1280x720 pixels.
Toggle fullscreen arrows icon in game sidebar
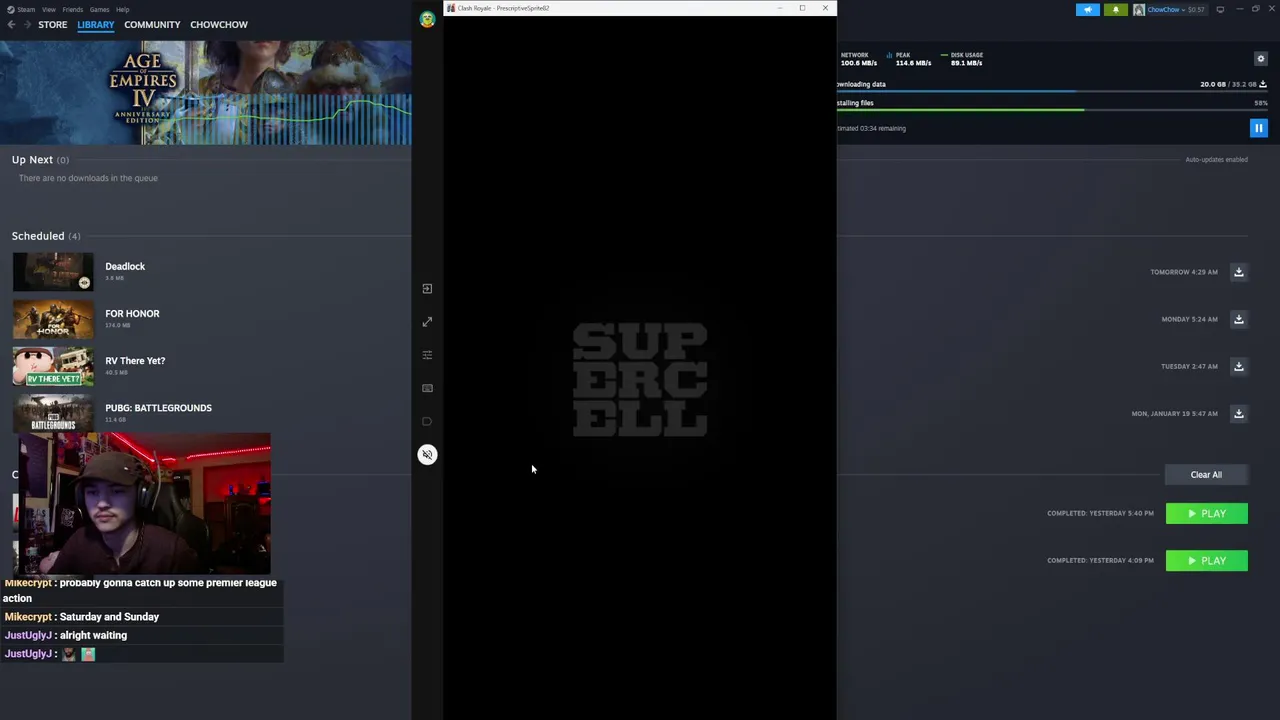(x=427, y=322)
